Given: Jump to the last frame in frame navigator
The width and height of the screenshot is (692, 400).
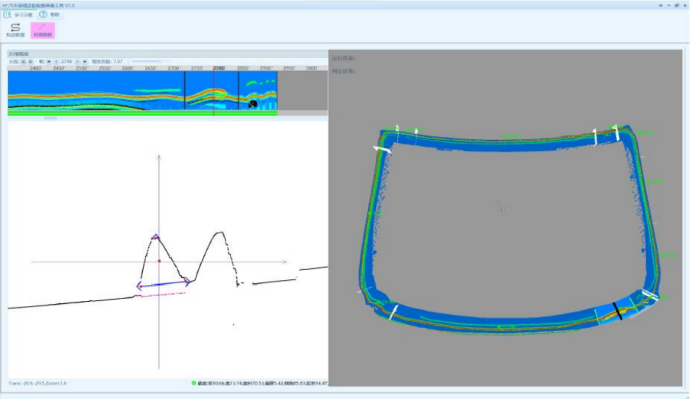Looking at the screenshot, I should (x=85, y=61).
